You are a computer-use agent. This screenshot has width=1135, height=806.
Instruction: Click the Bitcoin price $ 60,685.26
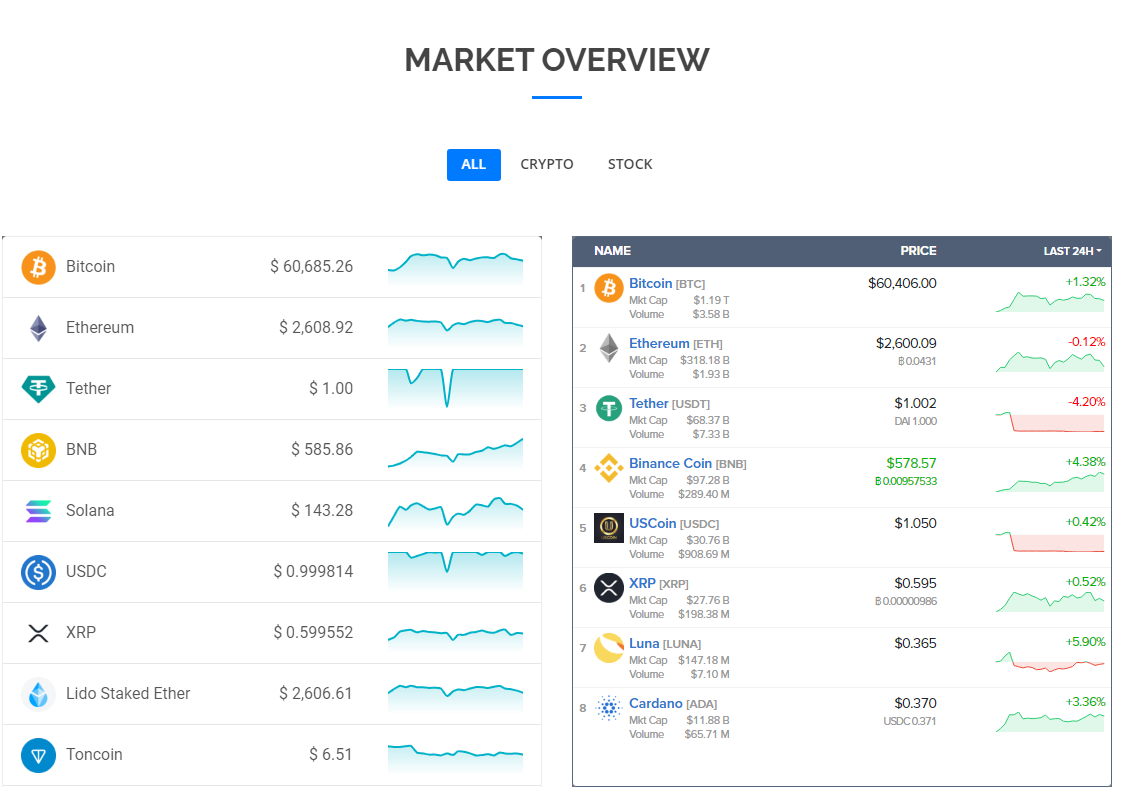tap(311, 267)
